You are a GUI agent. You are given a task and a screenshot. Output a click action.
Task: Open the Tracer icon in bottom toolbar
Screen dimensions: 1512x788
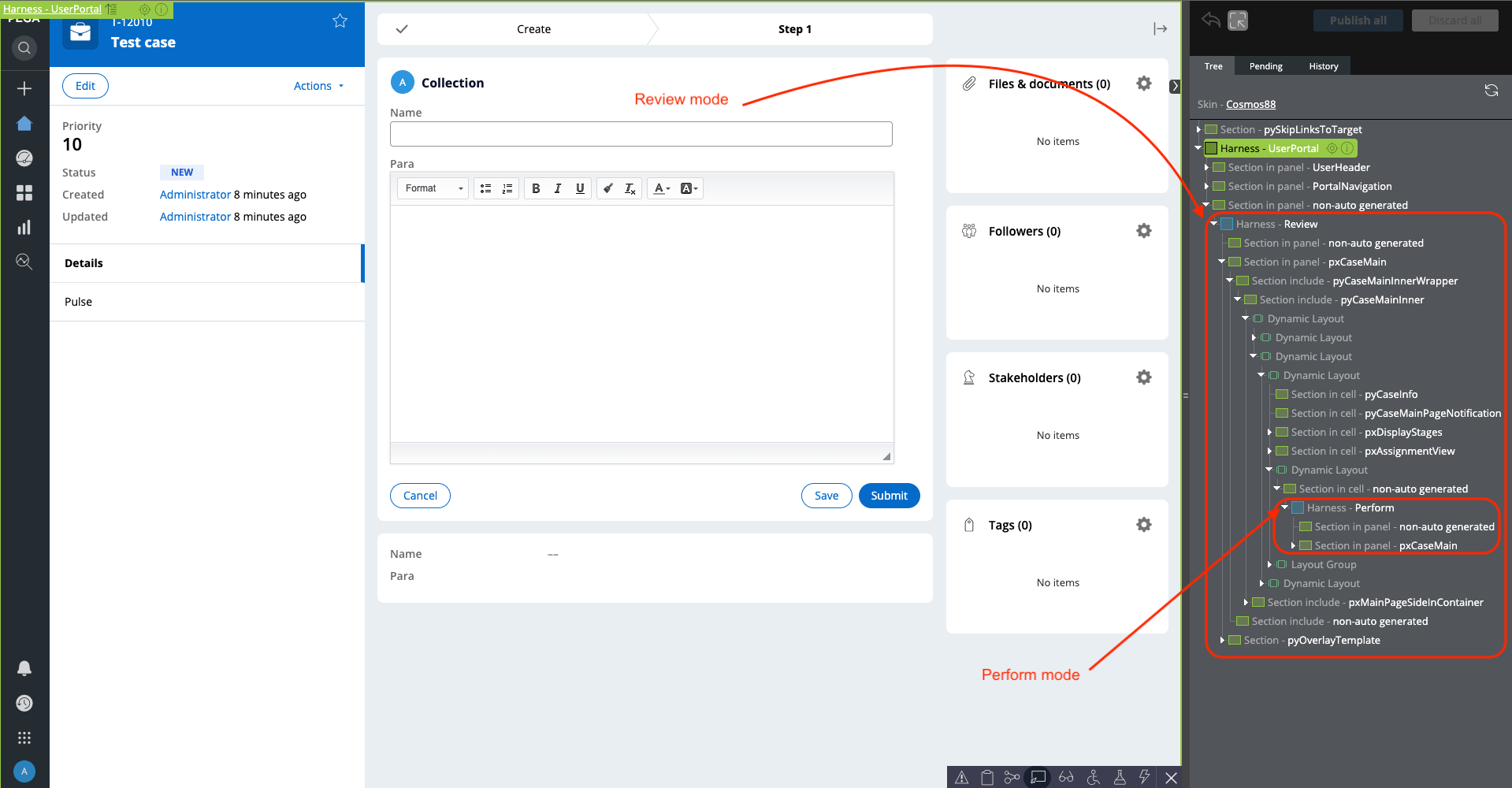(x=1012, y=777)
